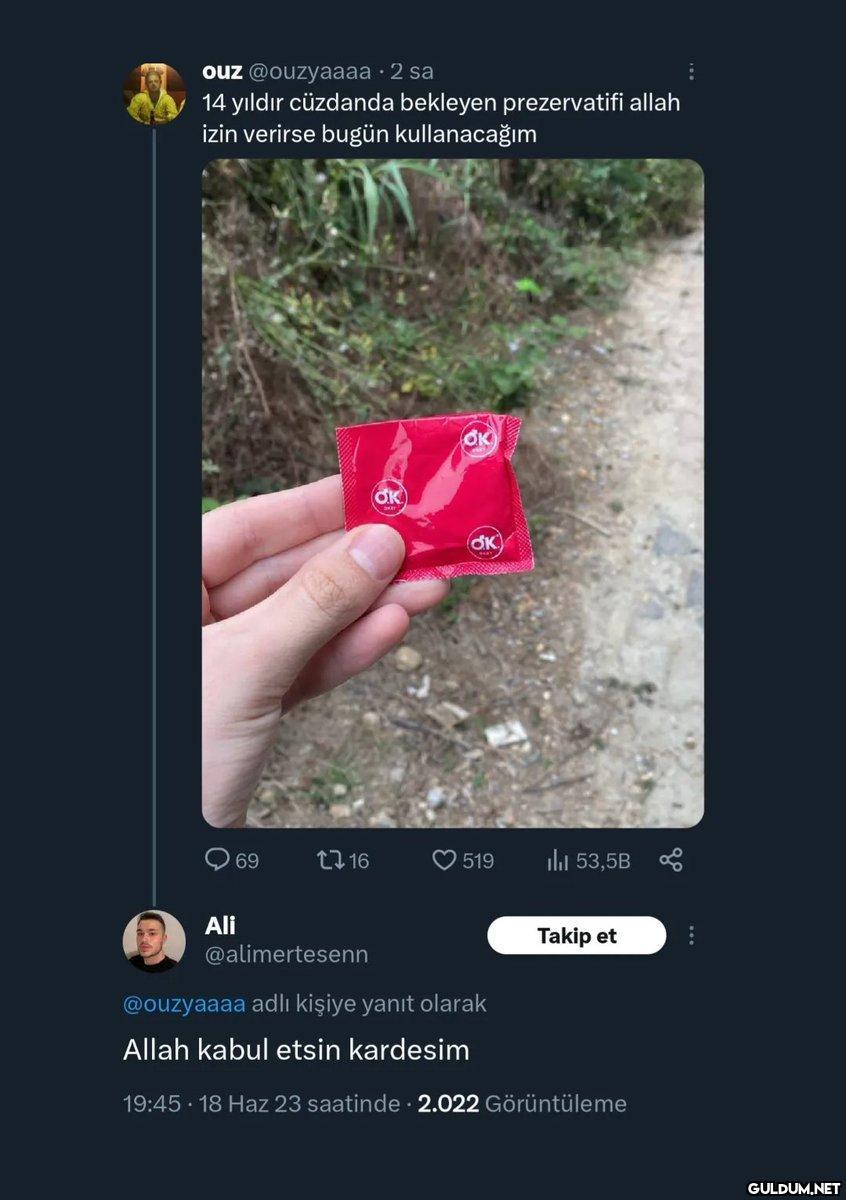Image resolution: width=846 pixels, height=1200 pixels.
Task: Follow the blue @ouzyaaaa reply mention
Action: [x=184, y=1003]
